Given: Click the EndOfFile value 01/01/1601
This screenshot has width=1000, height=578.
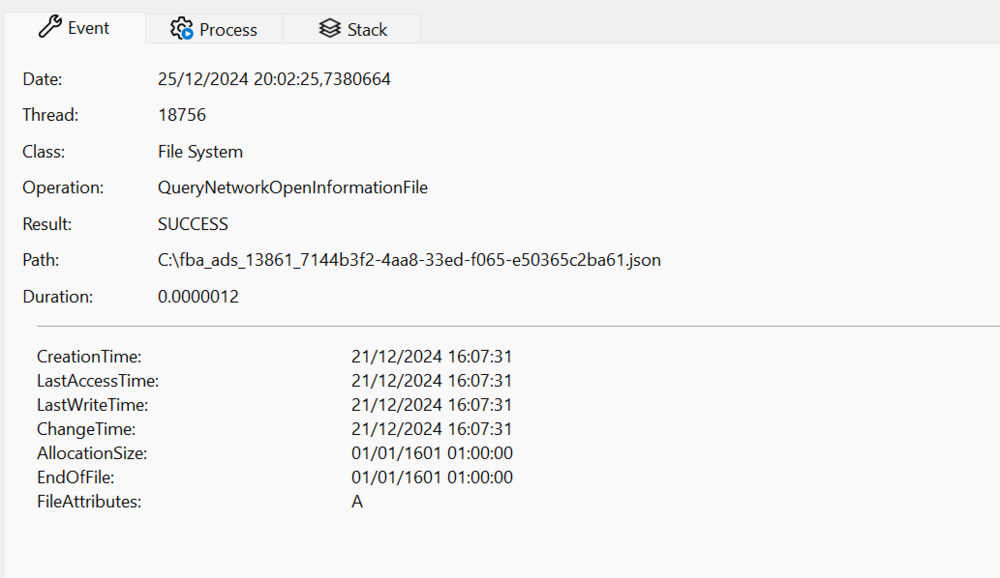Looking at the screenshot, I should pyautogui.click(x=432, y=477).
